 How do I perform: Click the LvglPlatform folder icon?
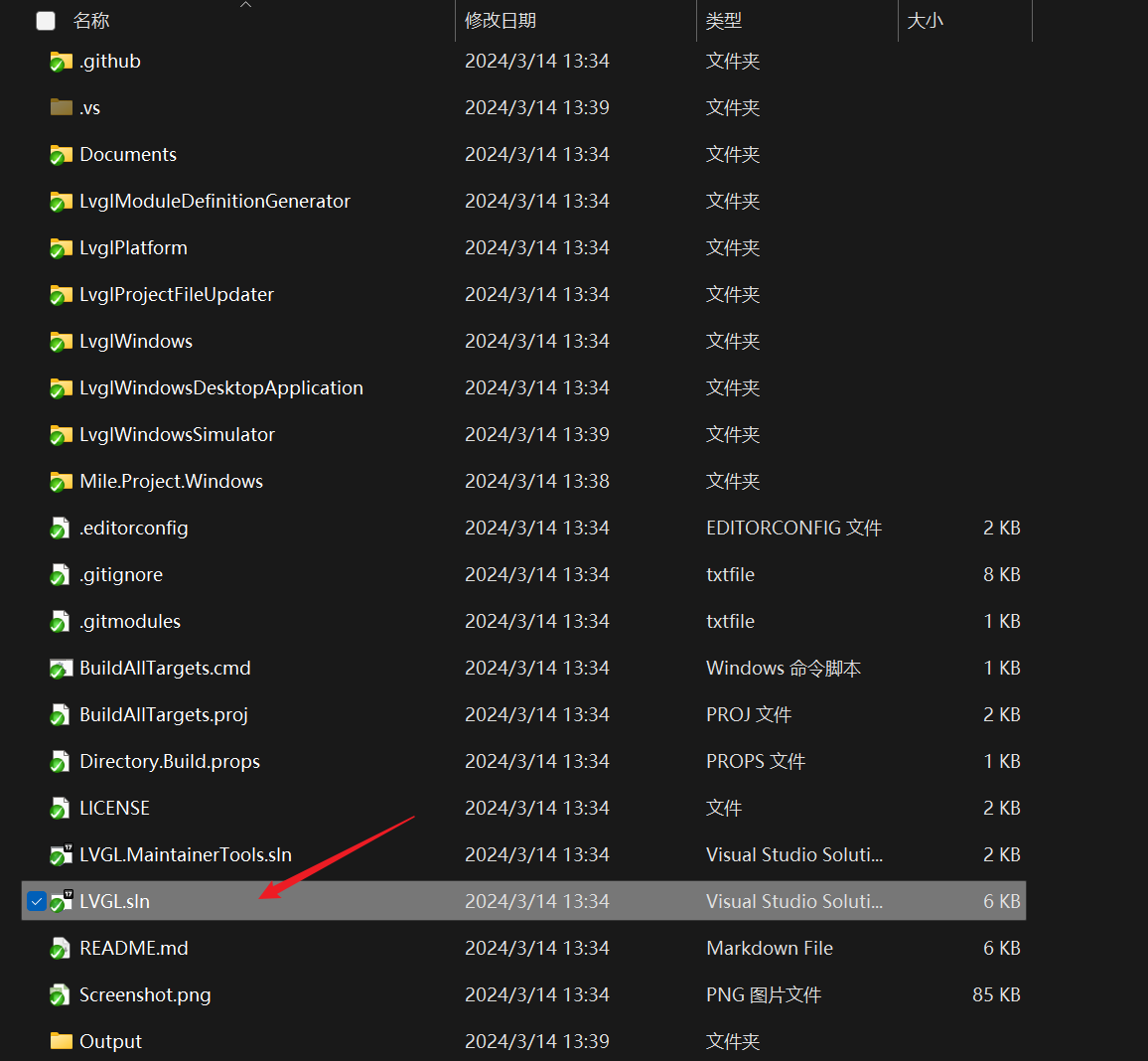click(x=61, y=248)
